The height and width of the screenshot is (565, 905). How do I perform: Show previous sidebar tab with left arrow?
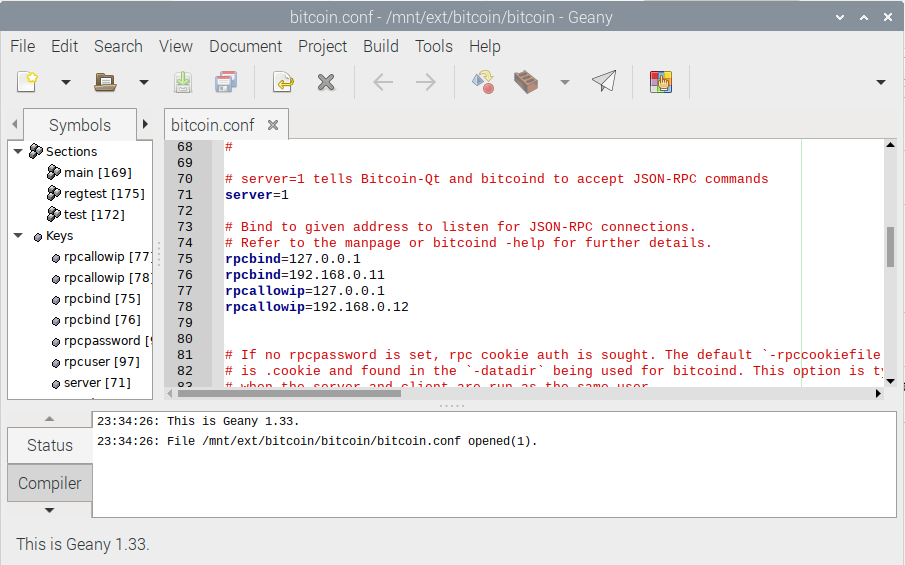pyautogui.click(x=14, y=124)
